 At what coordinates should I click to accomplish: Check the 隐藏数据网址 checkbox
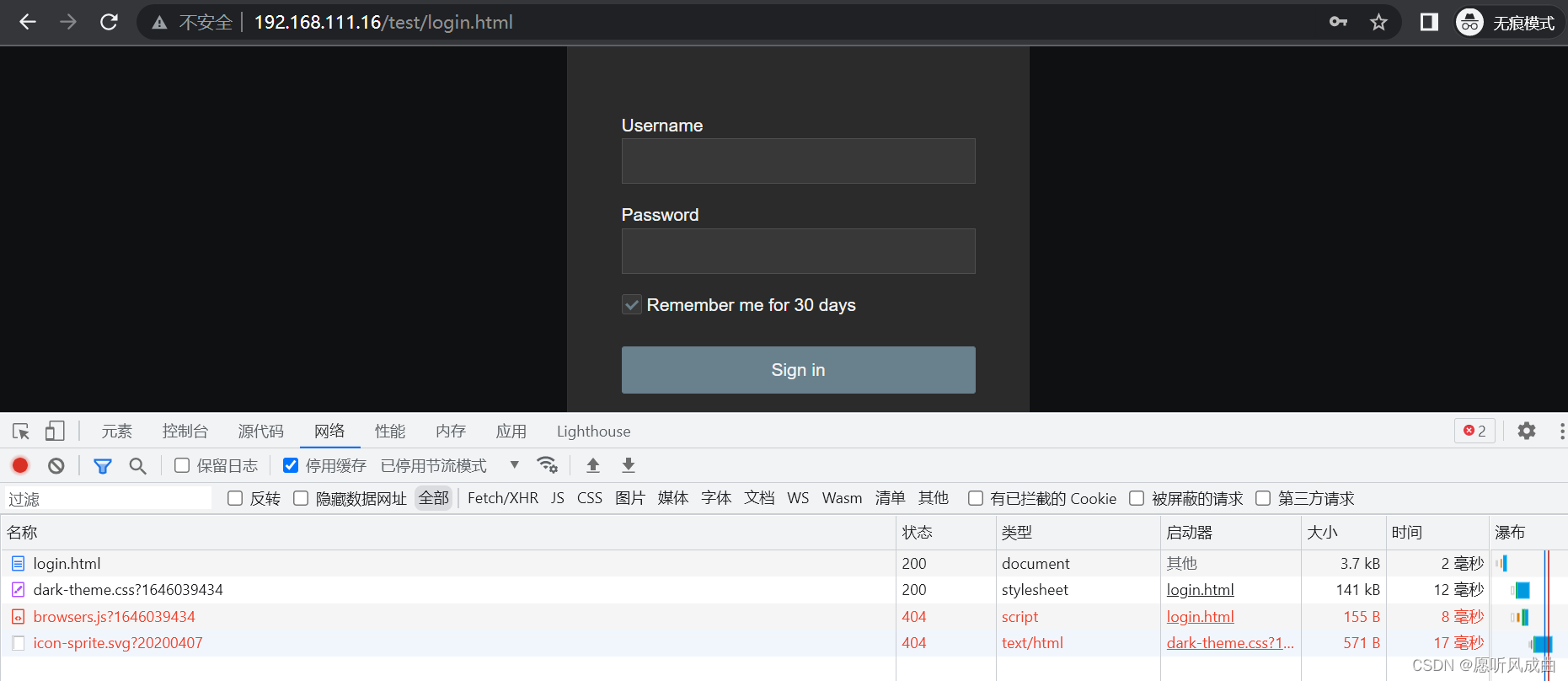pos(301,498)
